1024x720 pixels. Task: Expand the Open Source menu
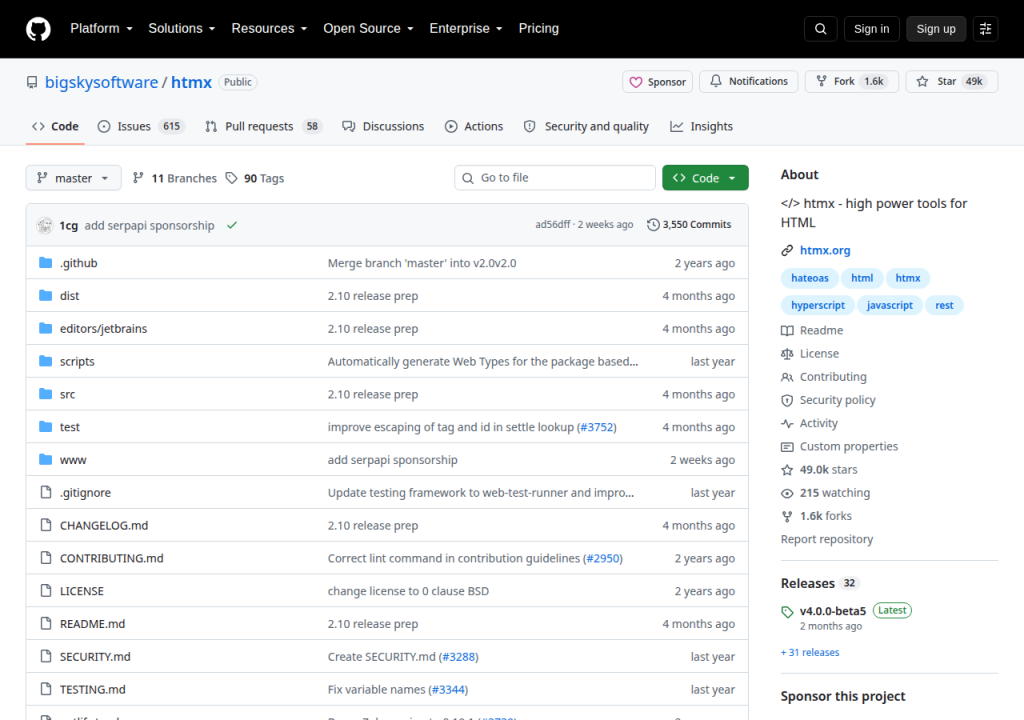pos(368,29)
